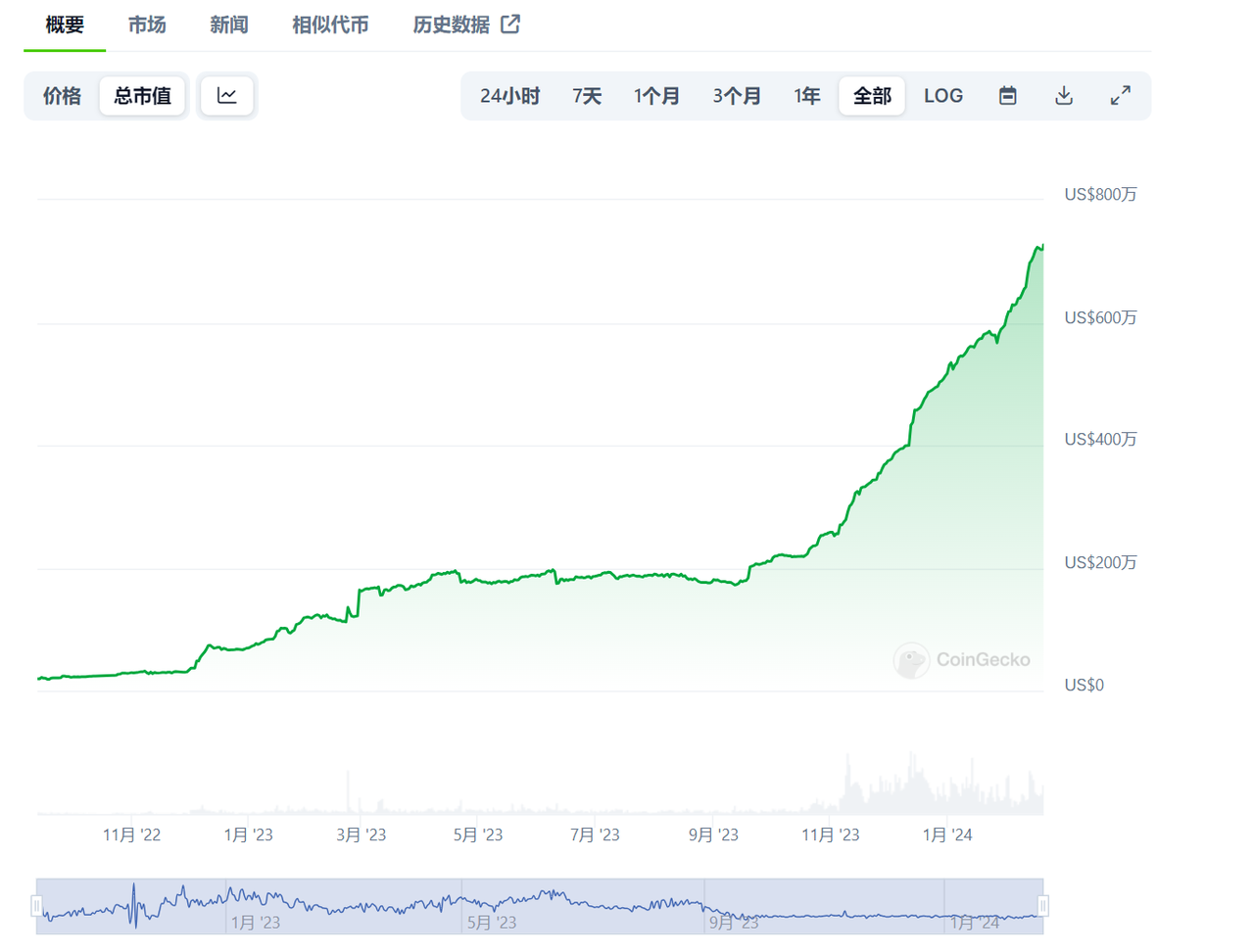The height and width of the screenshot is (952, 1254).
Task: Click the external link icon beside 历史数据
Action: [x=510, y=24]
